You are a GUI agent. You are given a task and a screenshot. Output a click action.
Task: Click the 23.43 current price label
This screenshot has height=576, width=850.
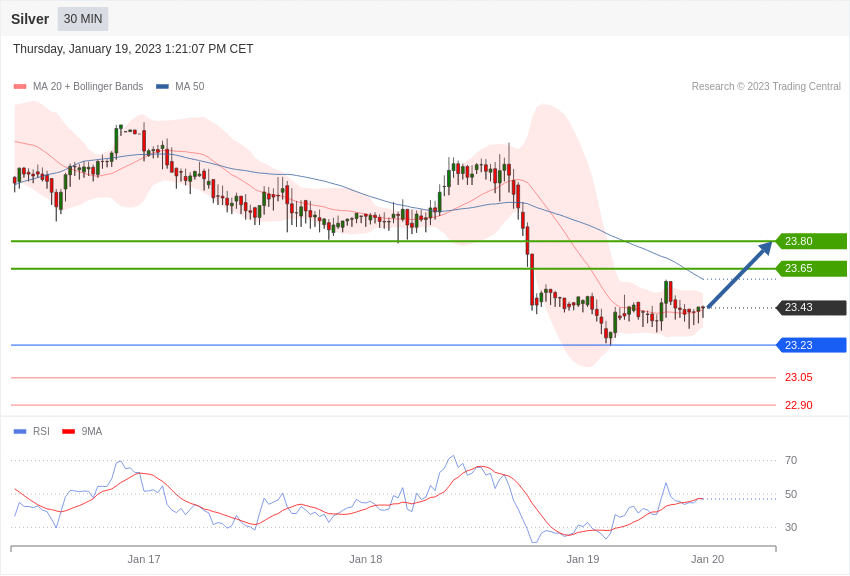(x=812, y=307)
